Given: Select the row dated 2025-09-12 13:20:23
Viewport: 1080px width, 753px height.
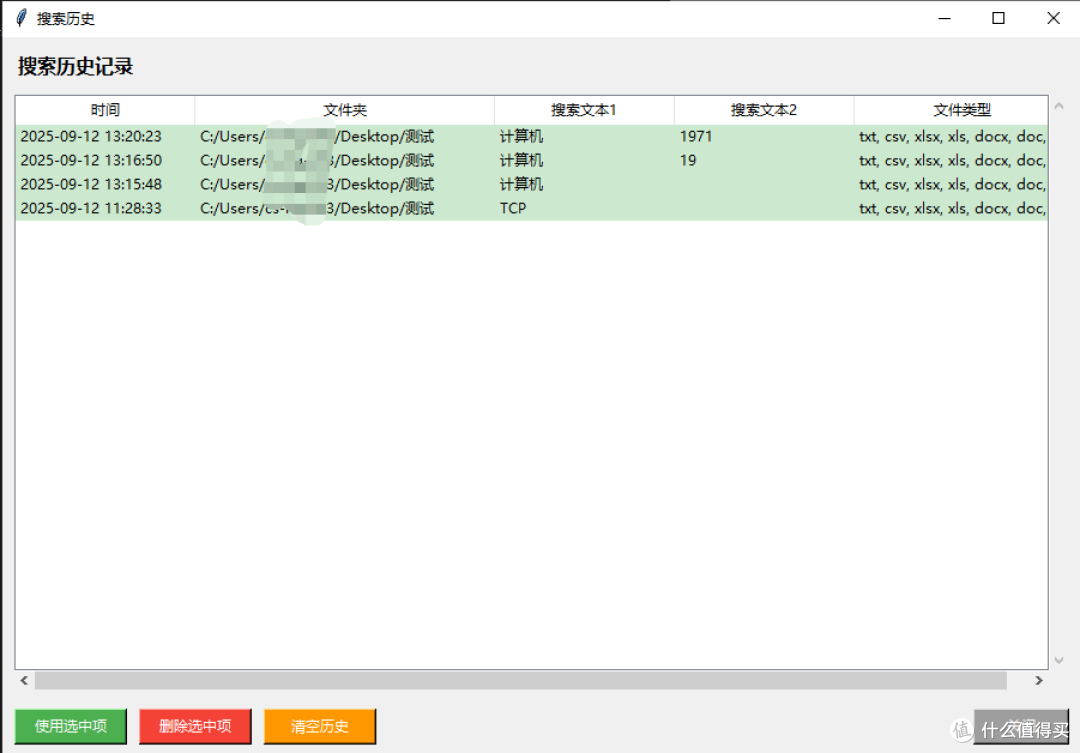Looking at the screenshot, I should [532, 136].
